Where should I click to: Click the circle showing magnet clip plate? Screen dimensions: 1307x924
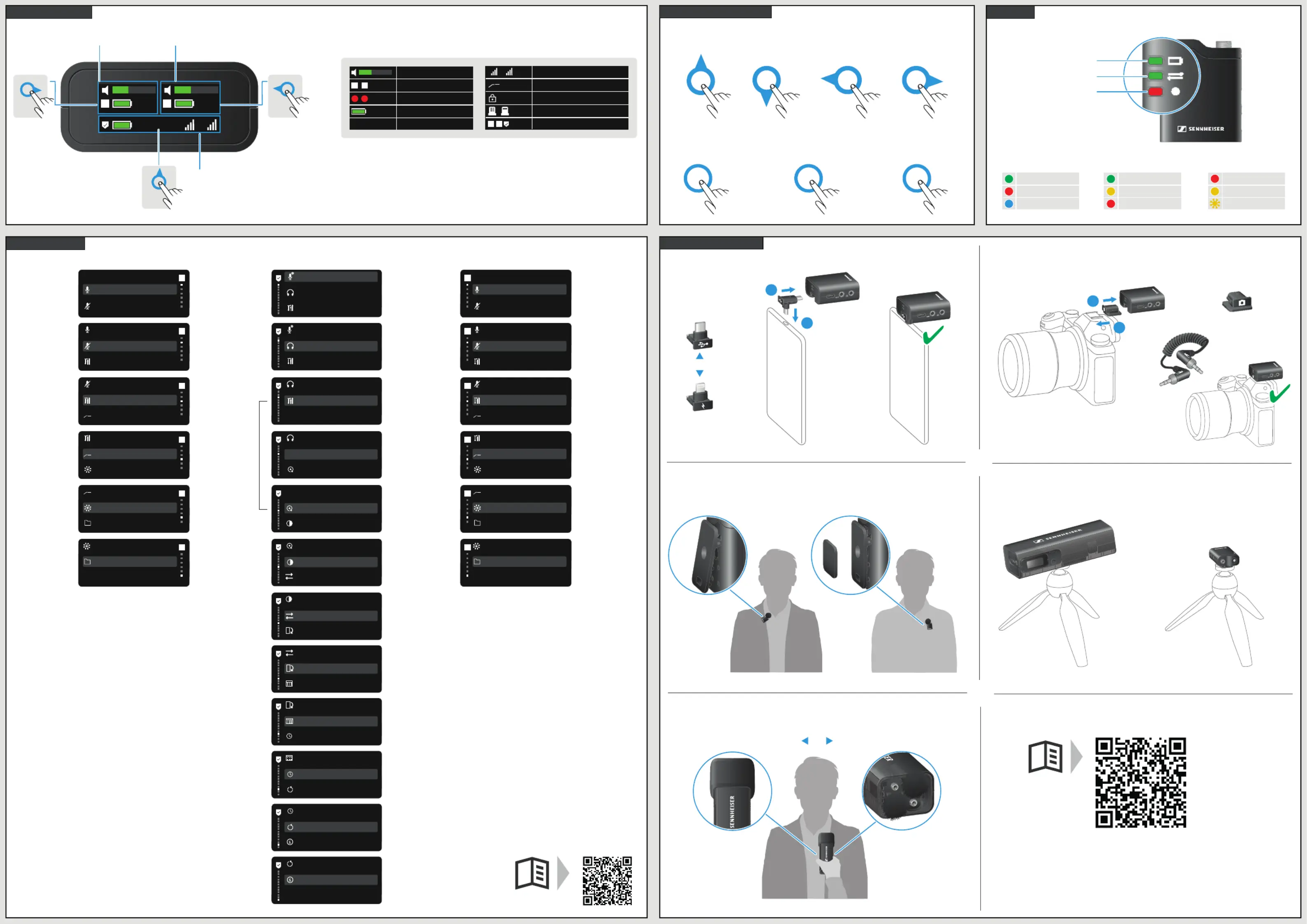(850, 556)
